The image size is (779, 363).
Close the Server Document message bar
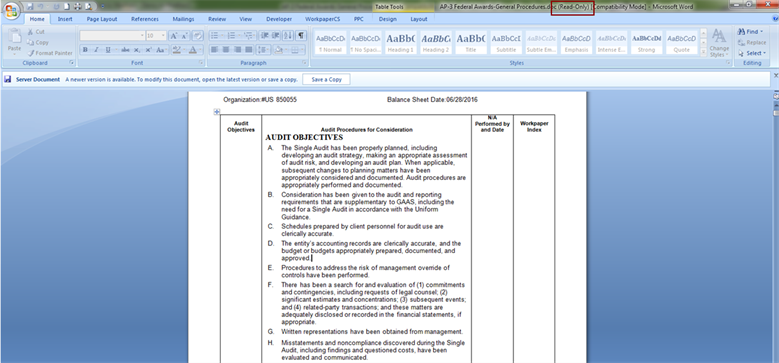(x=776, y=75)
